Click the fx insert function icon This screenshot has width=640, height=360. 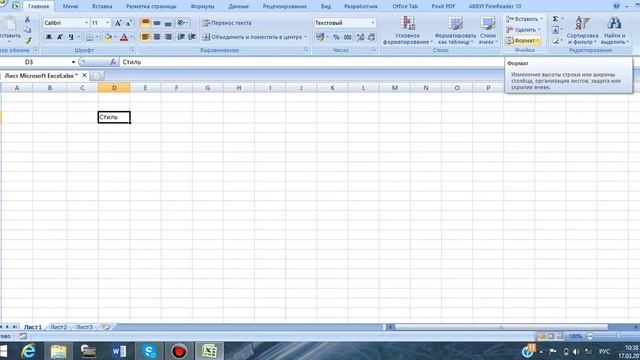pyautogui.click(x=113, y=62)
